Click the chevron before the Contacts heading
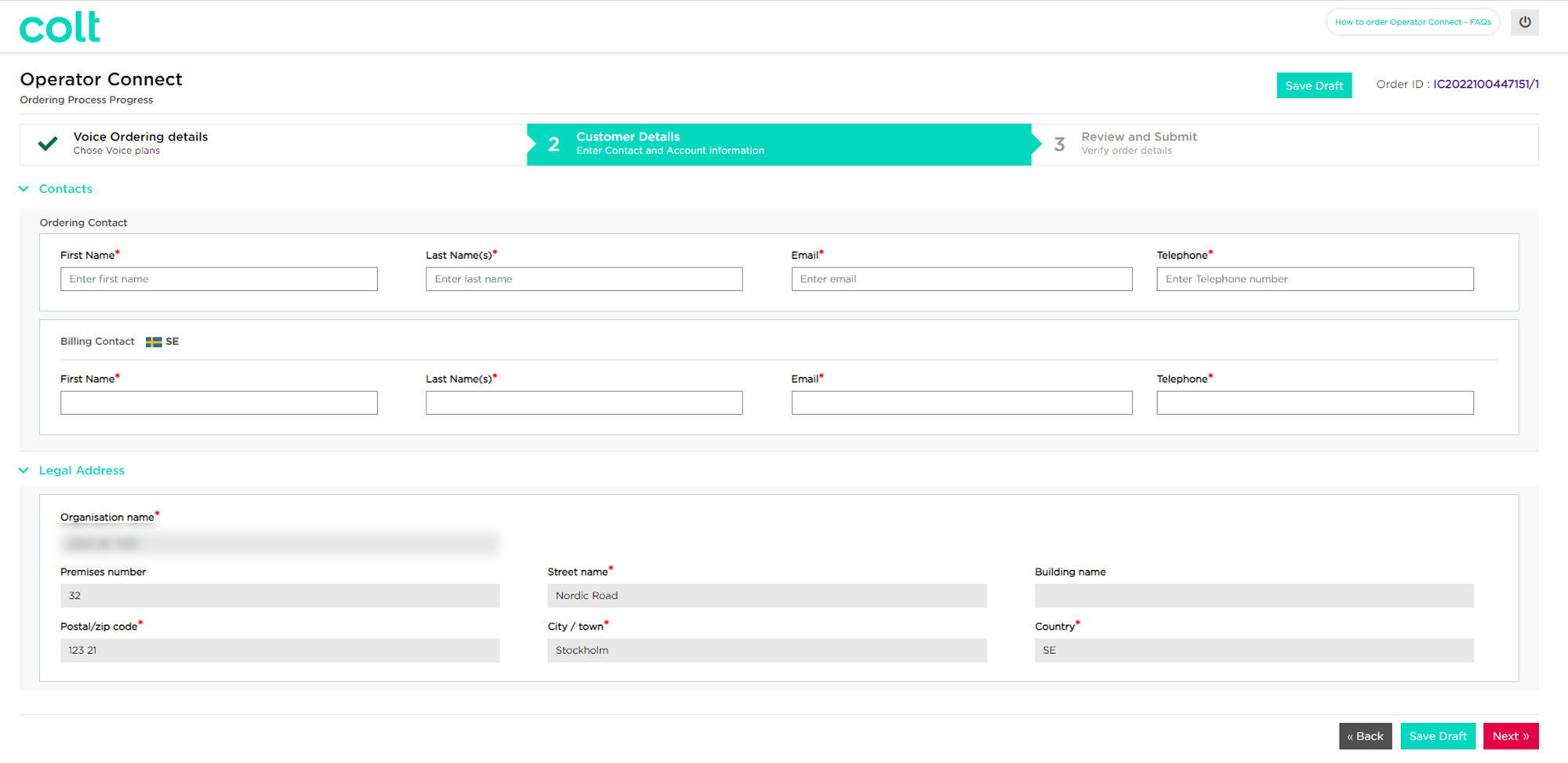The height and width of the screenshot is (763, 1568). click(x=24, y=188)
